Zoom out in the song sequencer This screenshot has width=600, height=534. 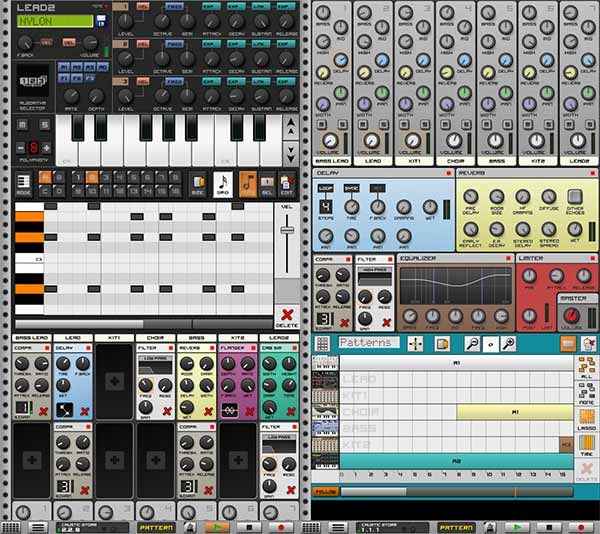(472, 344)
